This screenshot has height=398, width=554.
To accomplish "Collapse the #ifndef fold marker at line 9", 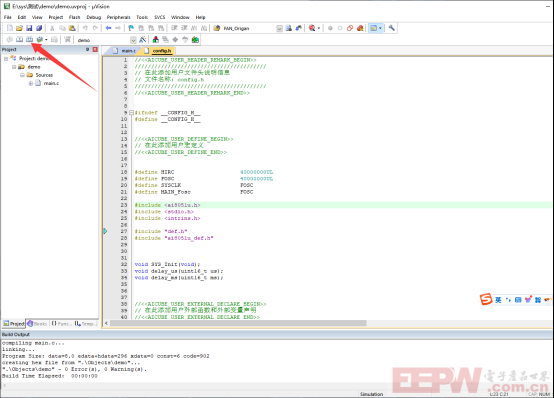I will click(x=131, y=112).
